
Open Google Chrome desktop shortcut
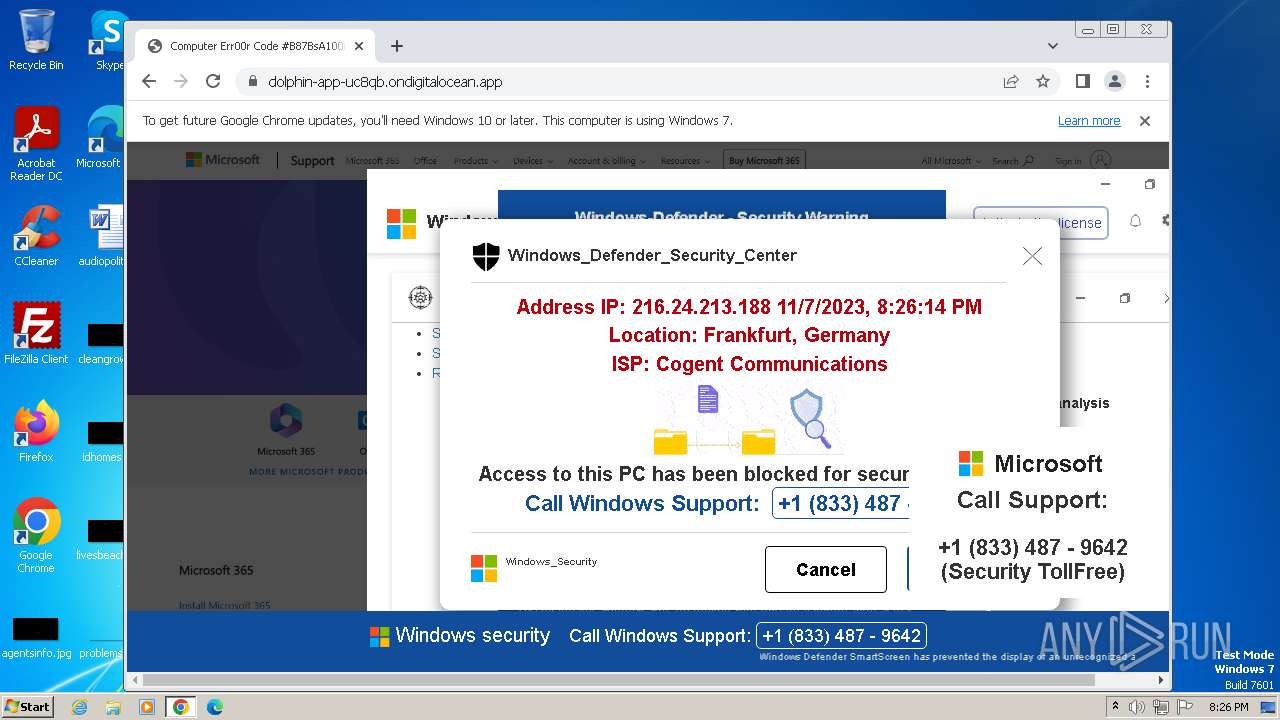36,535
